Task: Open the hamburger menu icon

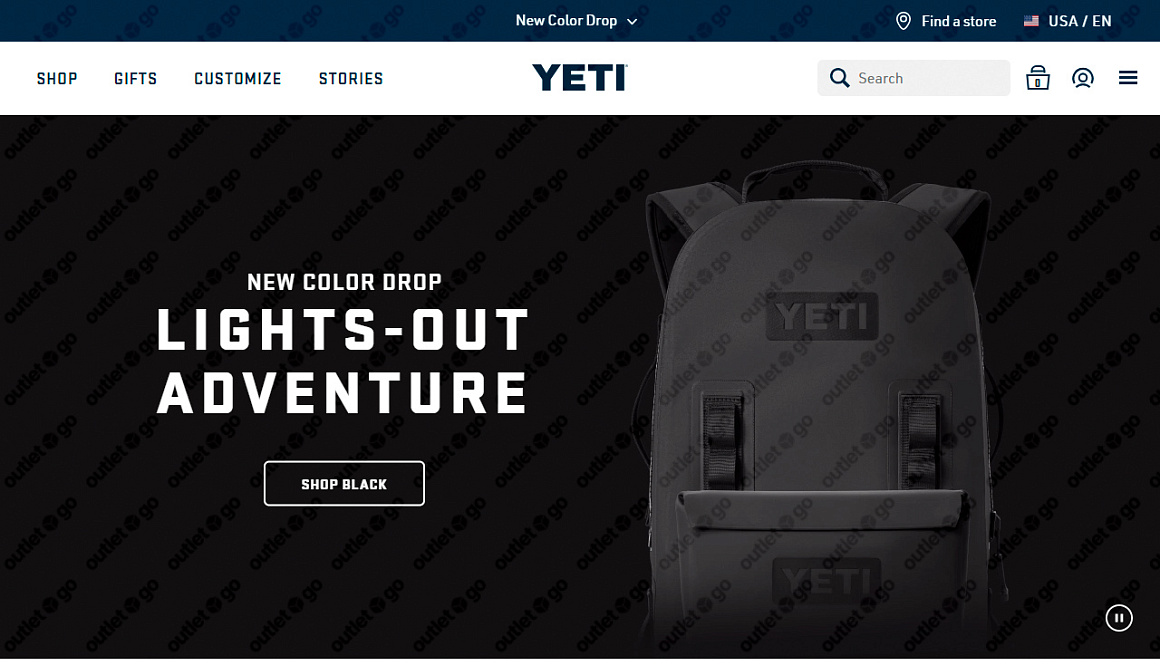Action: [1127, 78]
